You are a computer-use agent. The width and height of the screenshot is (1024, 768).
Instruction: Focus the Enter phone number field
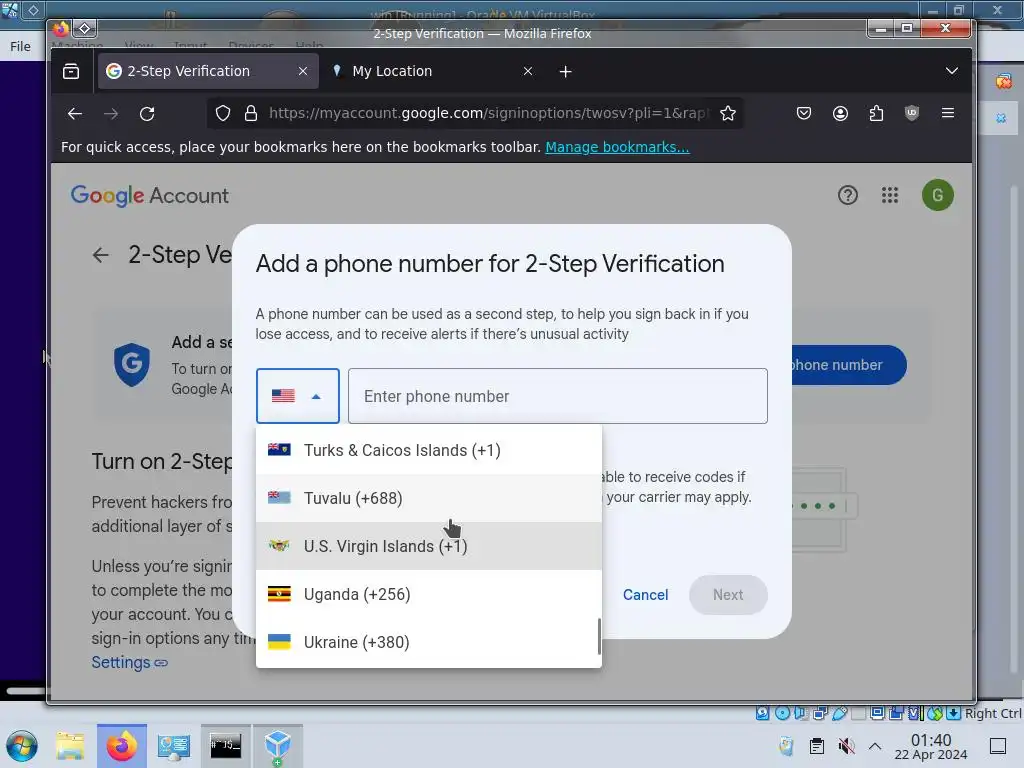(558, 396)
